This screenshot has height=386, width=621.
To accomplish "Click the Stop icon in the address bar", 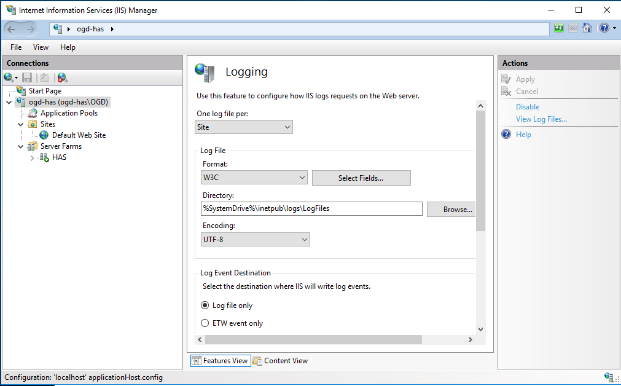I will 573,28.
